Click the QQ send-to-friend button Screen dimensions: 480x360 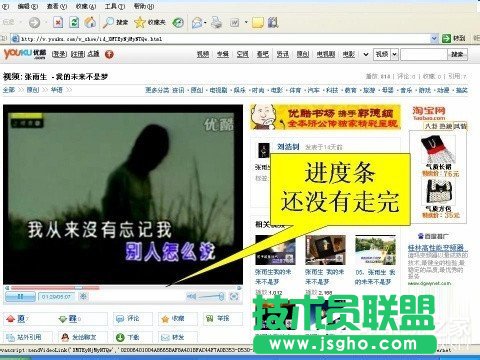[x=83, y=337]
